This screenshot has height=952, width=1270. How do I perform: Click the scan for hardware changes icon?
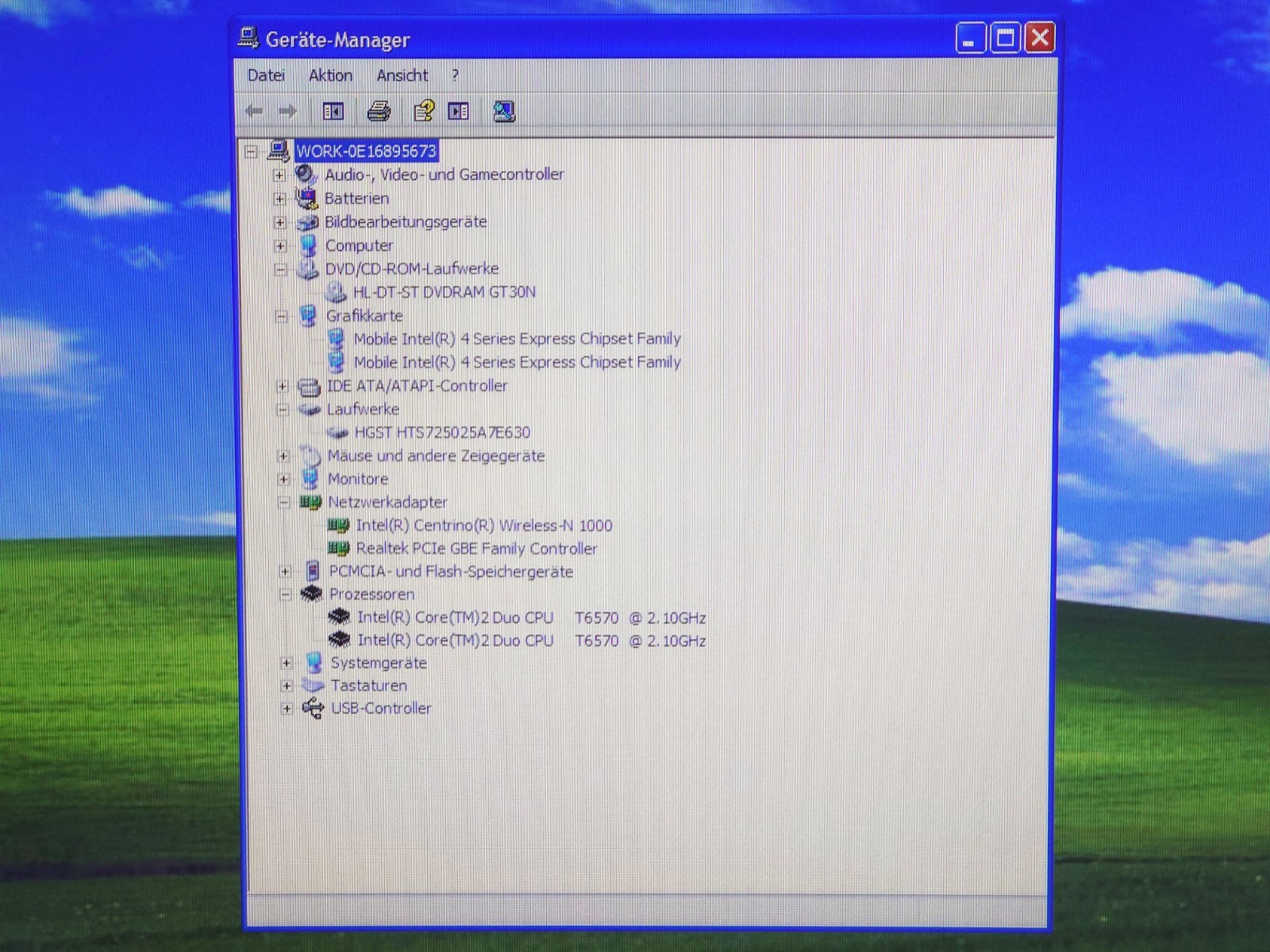(x=504, y=112)
